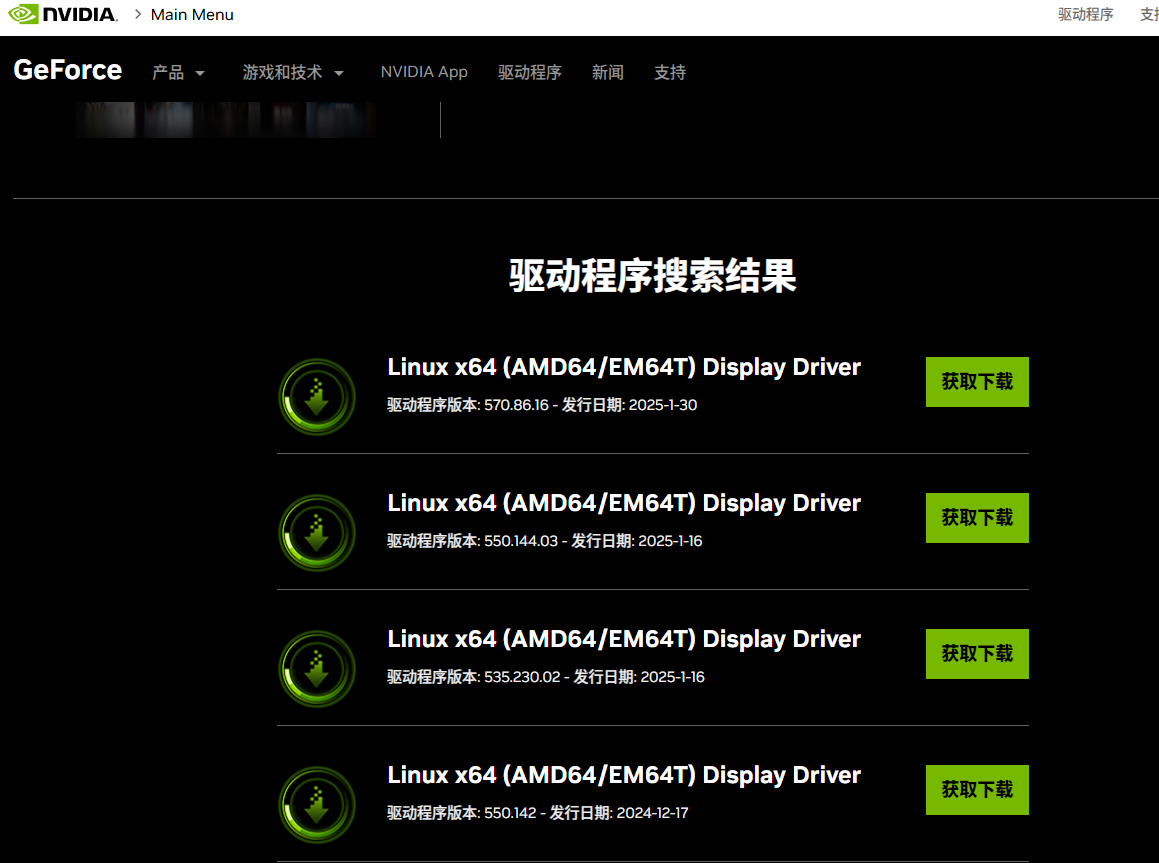Open the Main Menu breadcrumb
This screenshot has height=863, width=1159.
192,15
